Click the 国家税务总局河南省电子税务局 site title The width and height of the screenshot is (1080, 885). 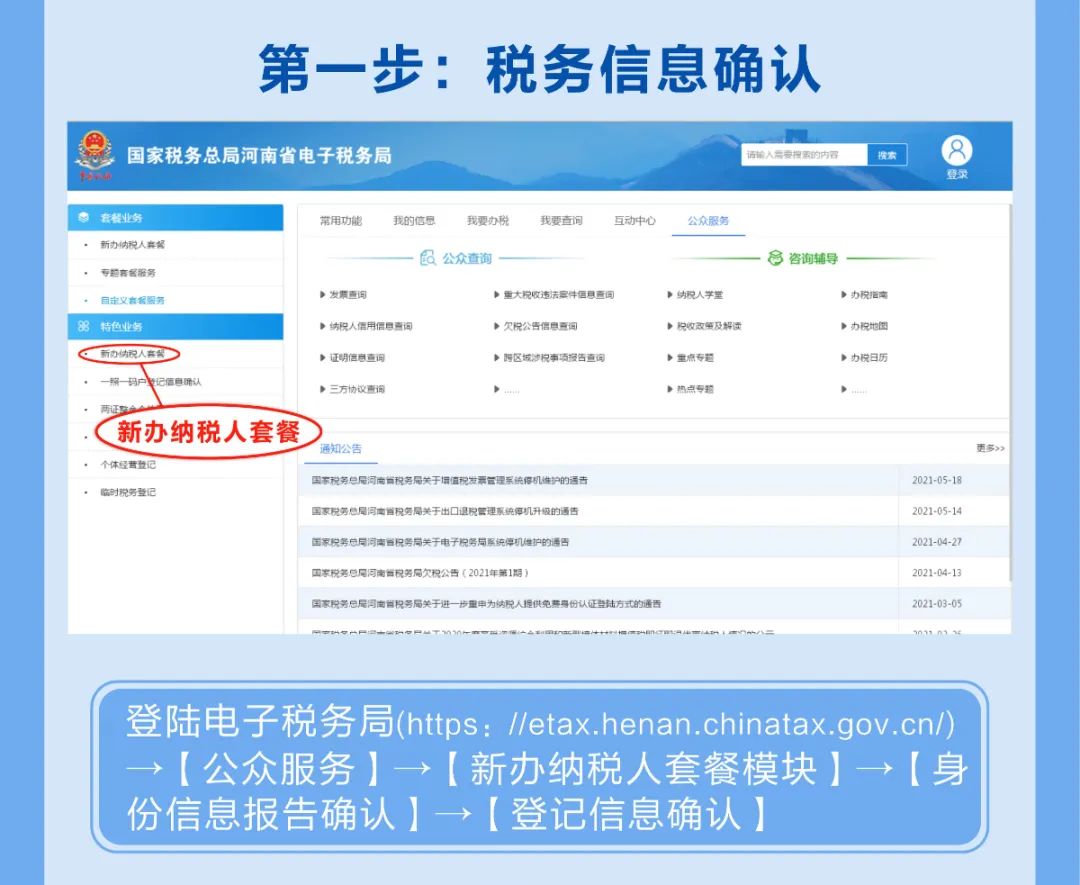(259, 156)
